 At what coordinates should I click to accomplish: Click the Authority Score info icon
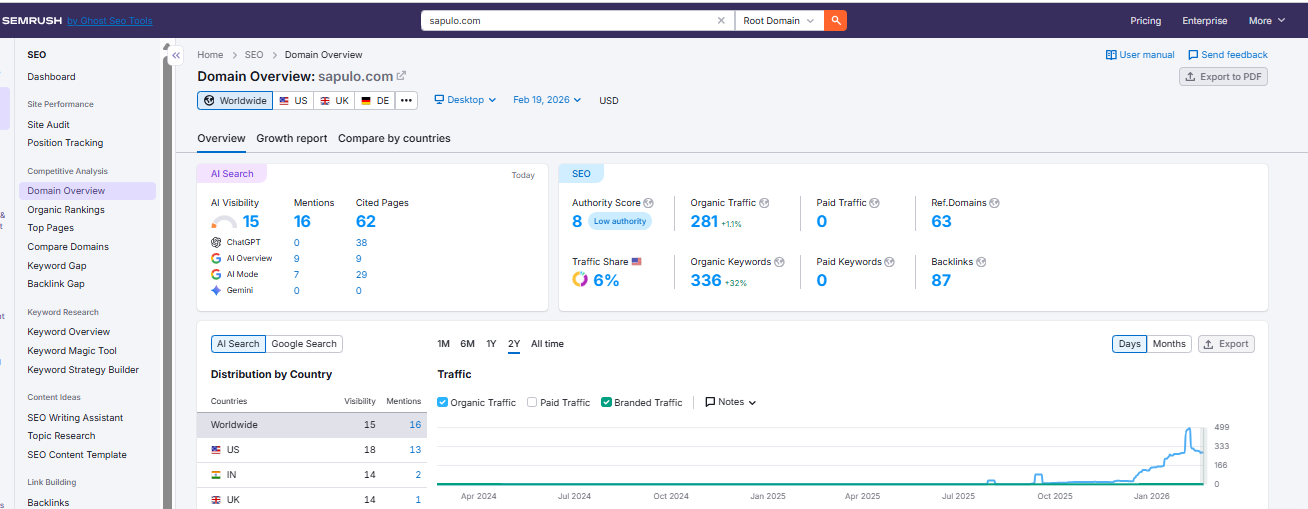tap(649, 203)
